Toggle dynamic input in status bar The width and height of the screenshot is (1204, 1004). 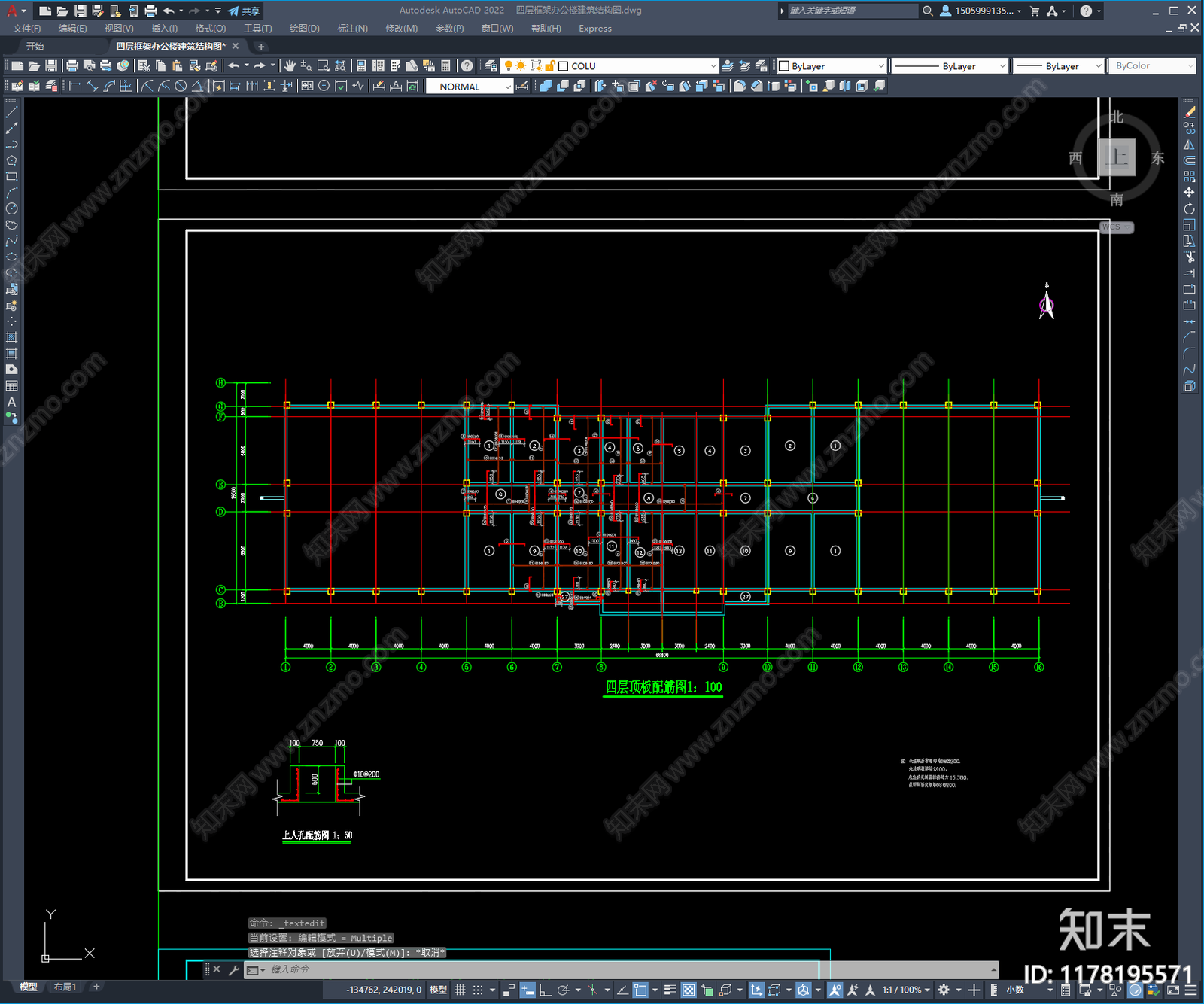click(x=528, y=990)
